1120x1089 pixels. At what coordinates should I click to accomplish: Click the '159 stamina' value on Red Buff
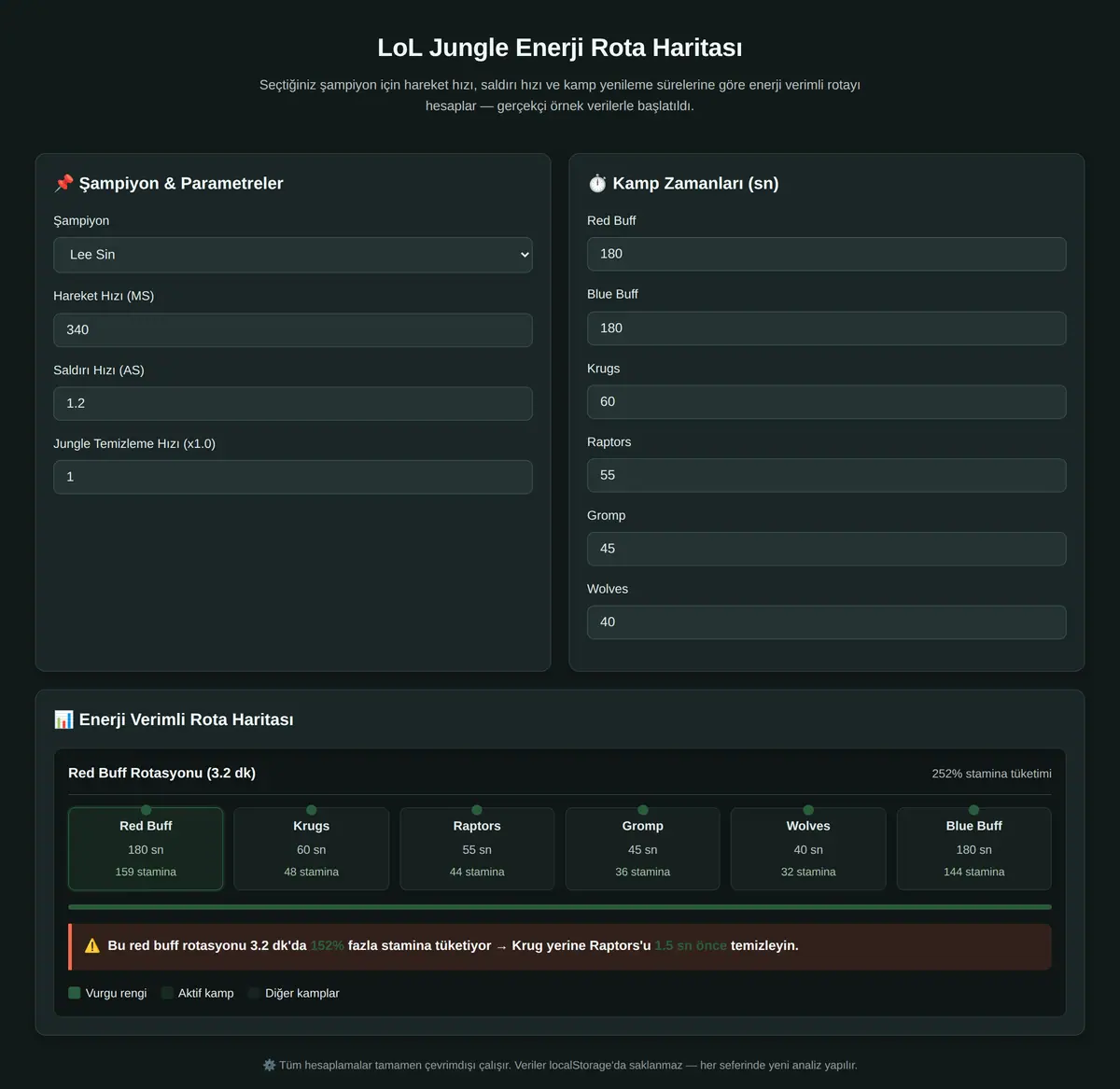click(146, 872)
